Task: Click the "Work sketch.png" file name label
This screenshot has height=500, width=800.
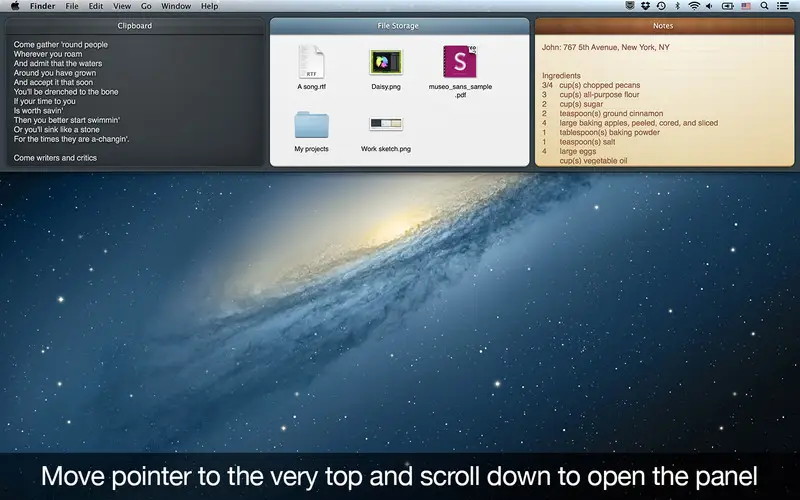Action: coord(386,149)
